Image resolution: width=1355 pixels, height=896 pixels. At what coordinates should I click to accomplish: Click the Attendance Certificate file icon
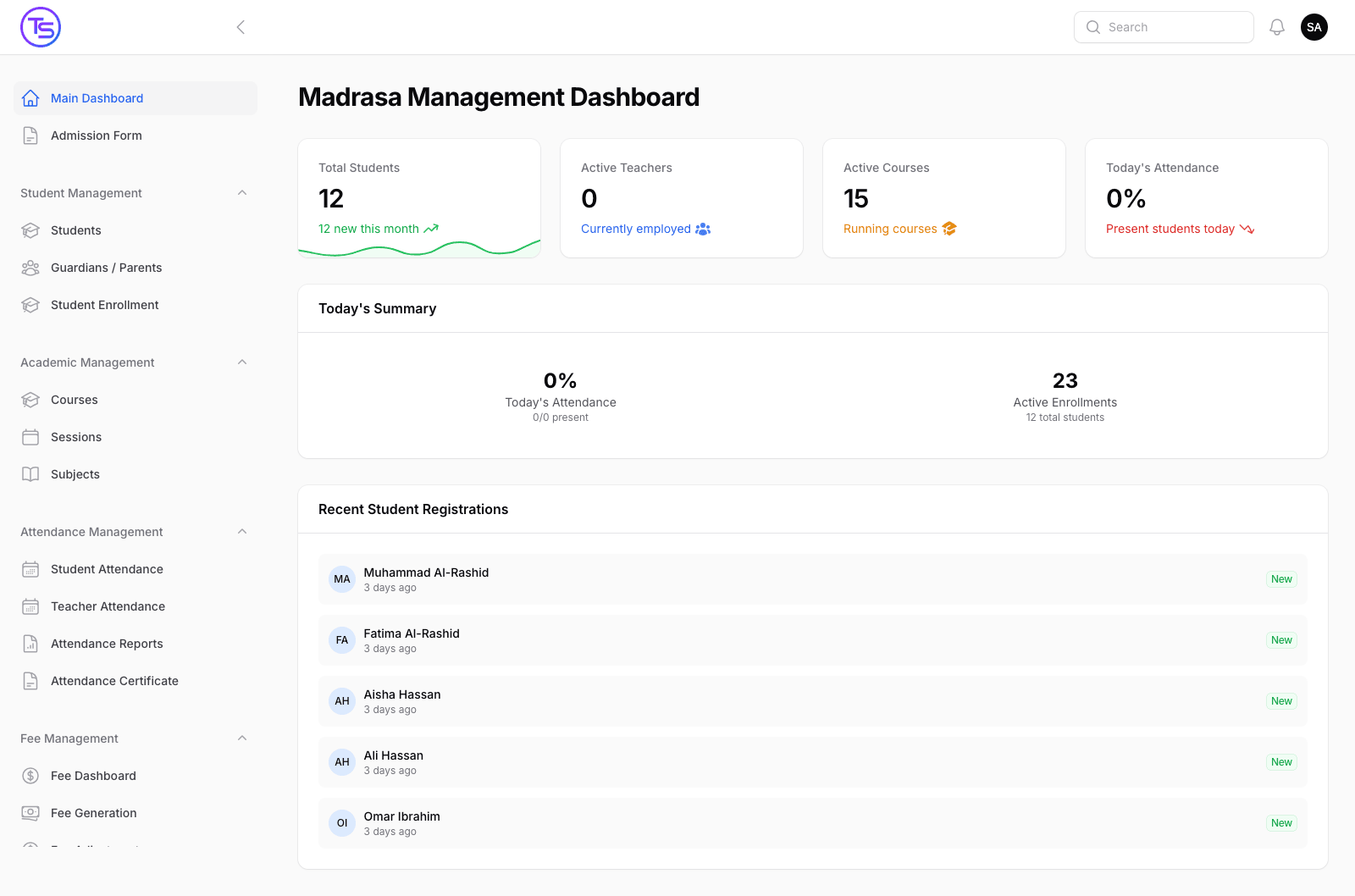[30, 681]
